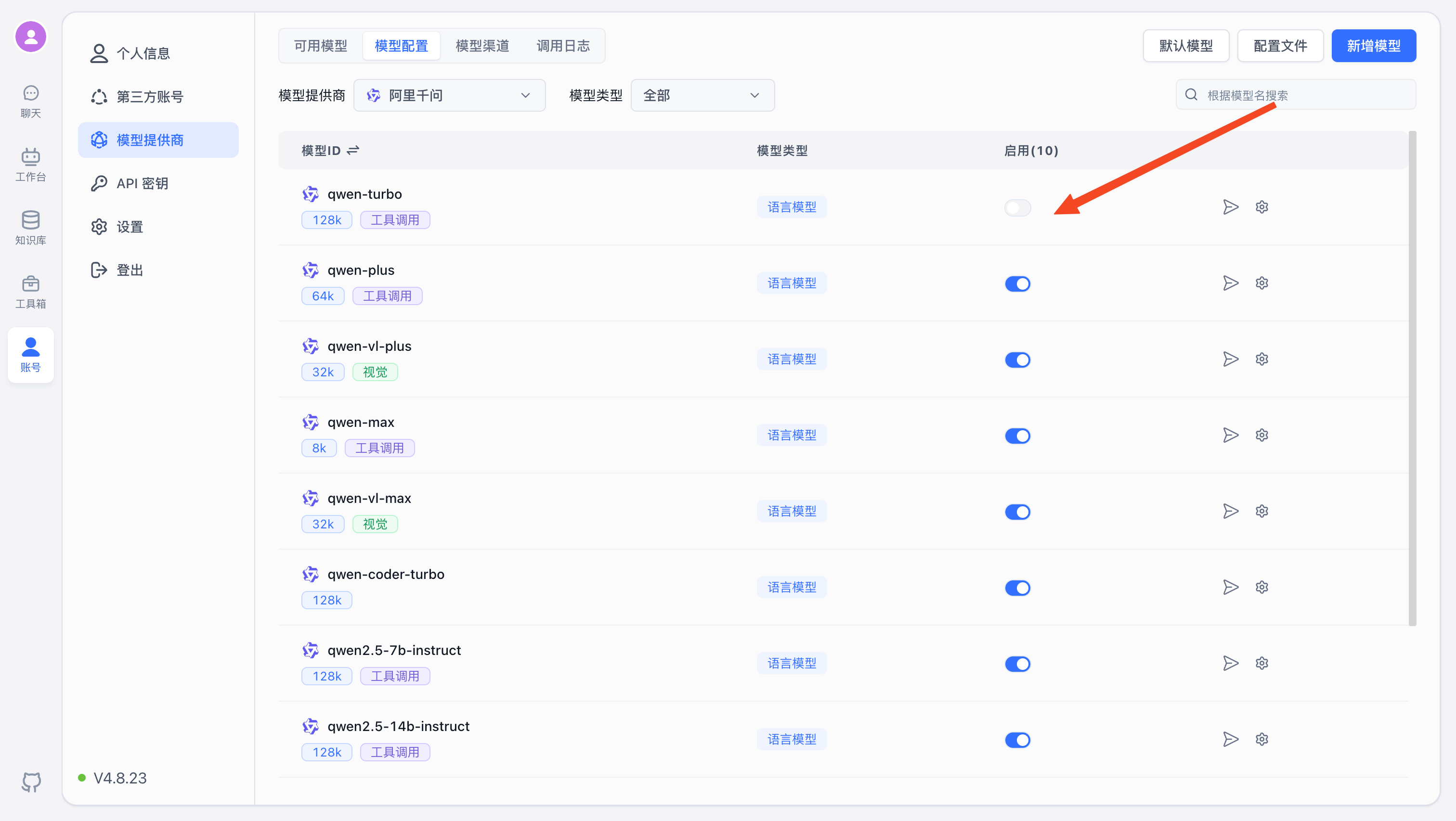Enable the qwen-turbo model toggle
The width and height of the screenshot is (1456, 821).
pos(1017,208)
